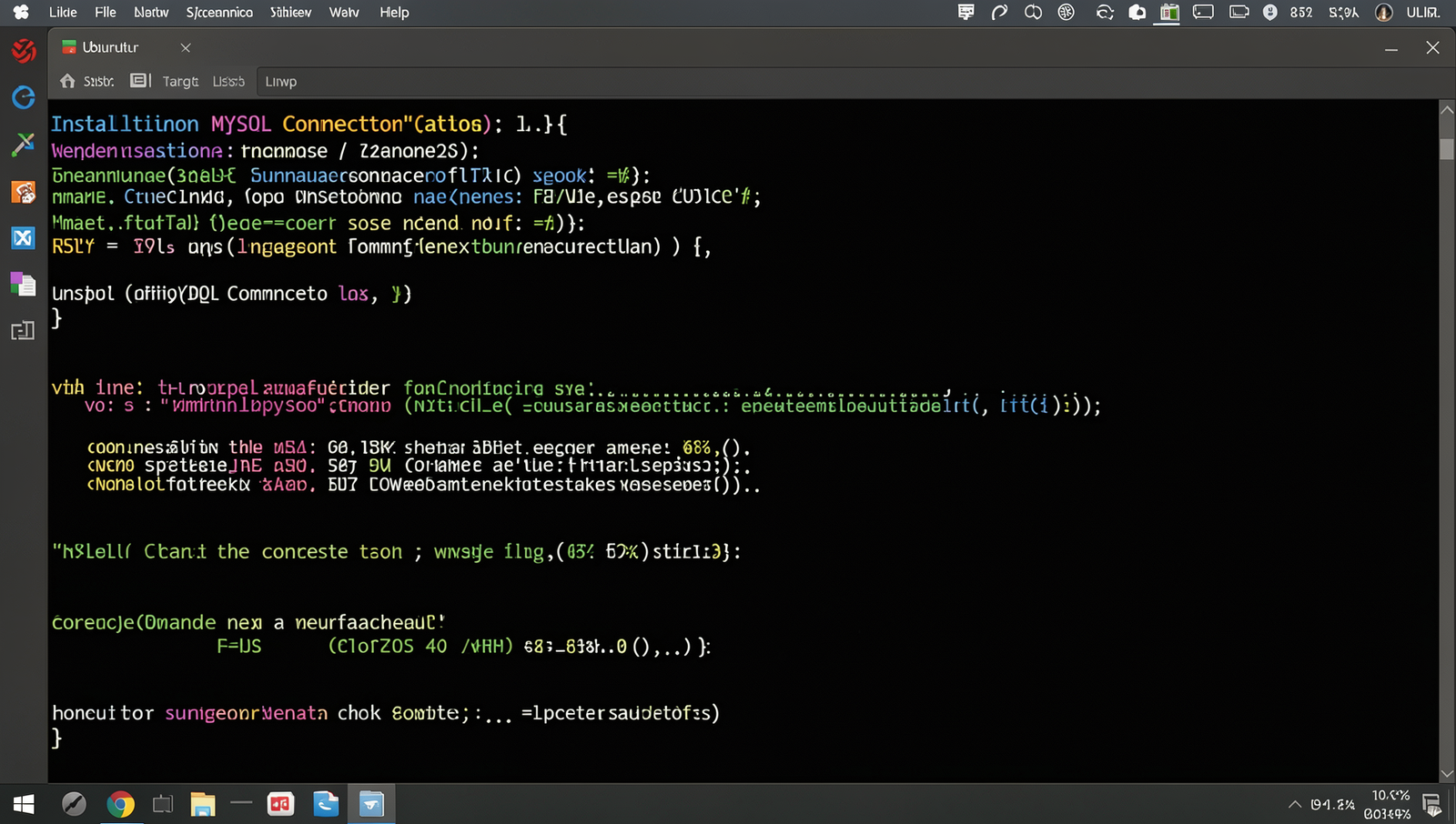Click the Targt toolbar button

click(180, 81)
